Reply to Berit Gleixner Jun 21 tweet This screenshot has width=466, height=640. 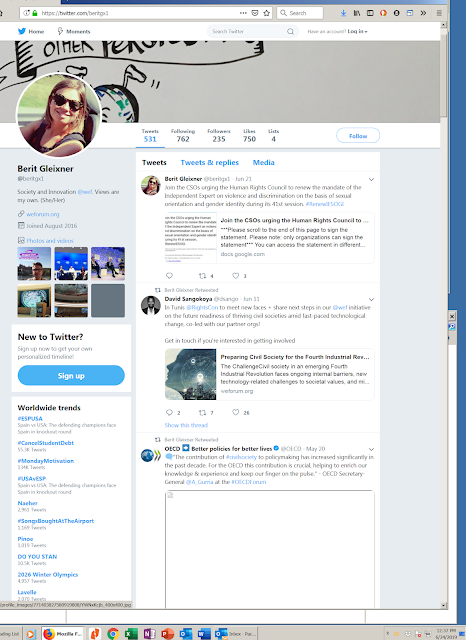point(169,276)
